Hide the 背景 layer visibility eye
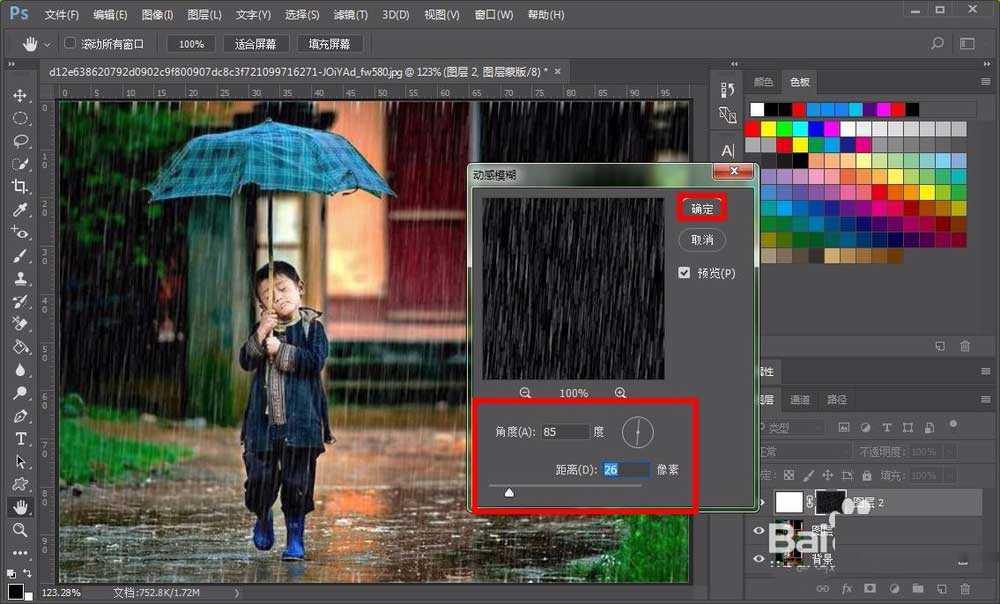This screenshot has height=604, width=1000. tap(757, 559)
